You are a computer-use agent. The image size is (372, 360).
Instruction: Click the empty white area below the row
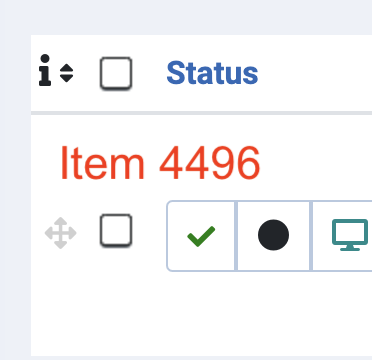tap(201, 313)
